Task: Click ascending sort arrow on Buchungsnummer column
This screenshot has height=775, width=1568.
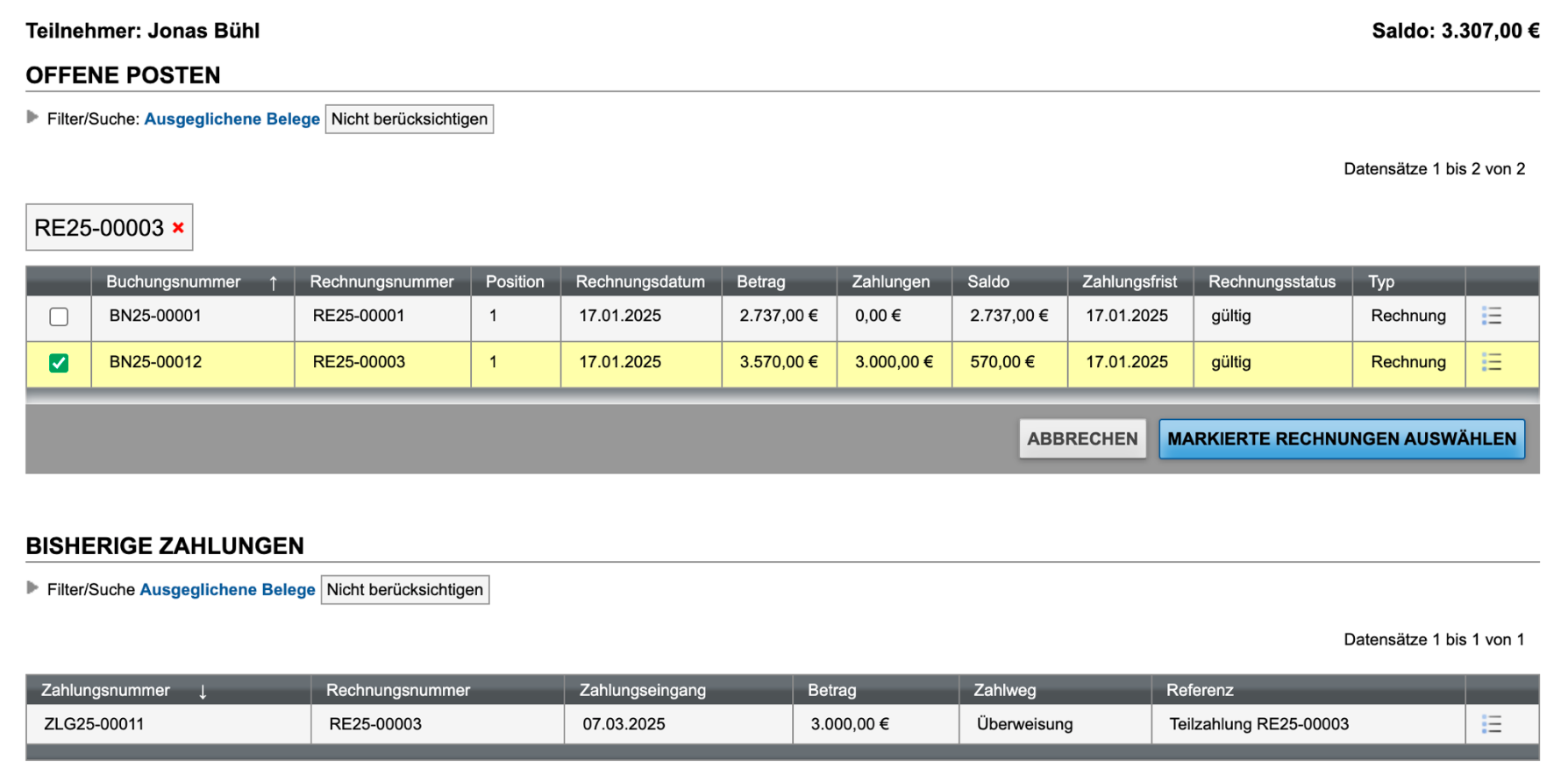Action: pos(274,282)
